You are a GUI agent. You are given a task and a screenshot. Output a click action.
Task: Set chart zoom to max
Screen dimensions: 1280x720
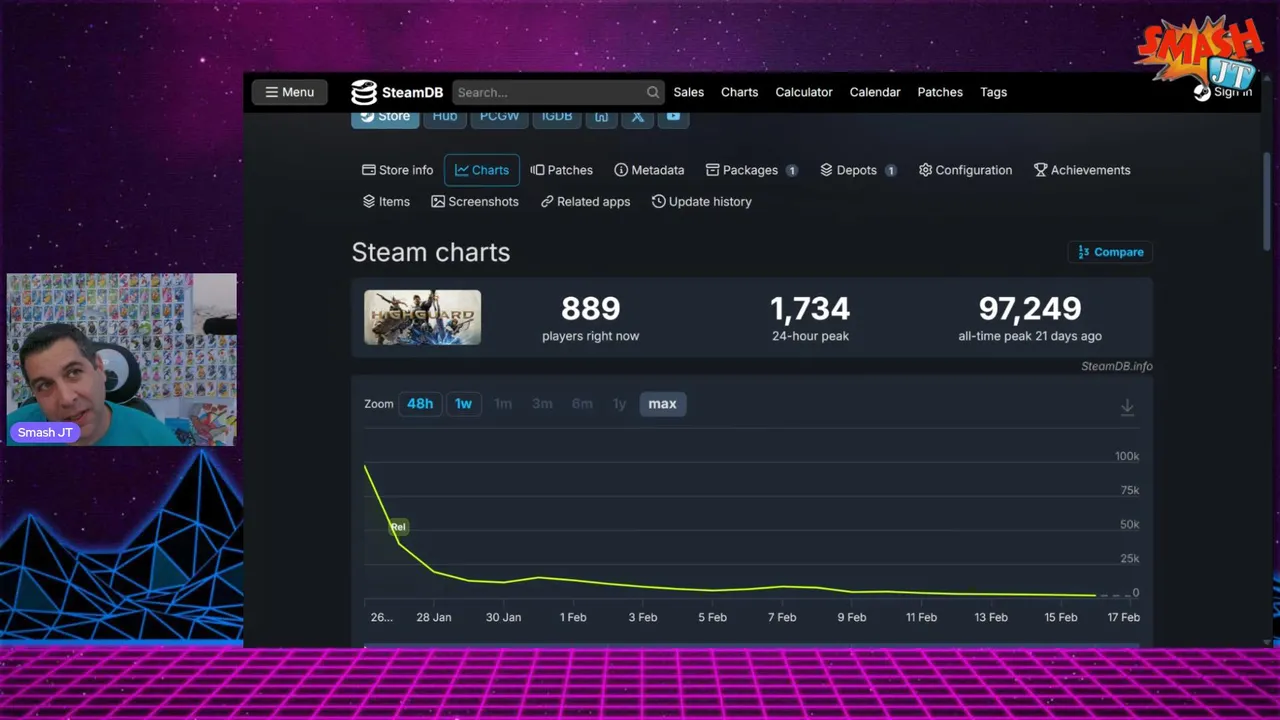click(662, 404)
